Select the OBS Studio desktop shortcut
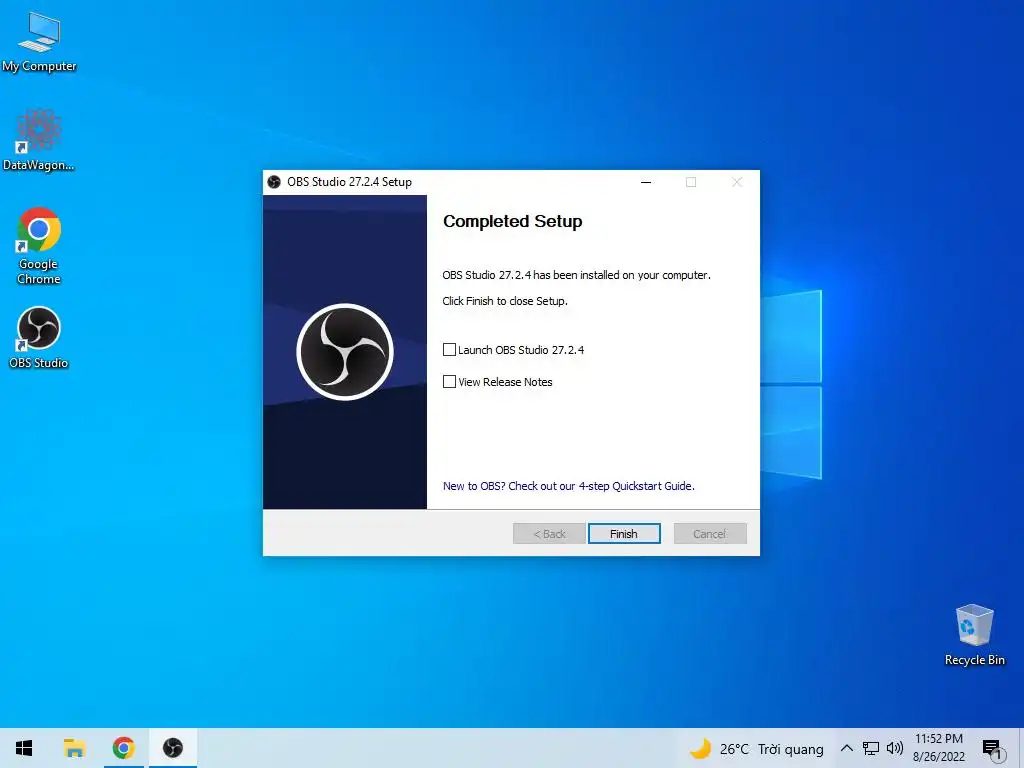Image resolution: width=1024 pixels, height=768 pixels. pyautogui.click(x=39, y=338)
